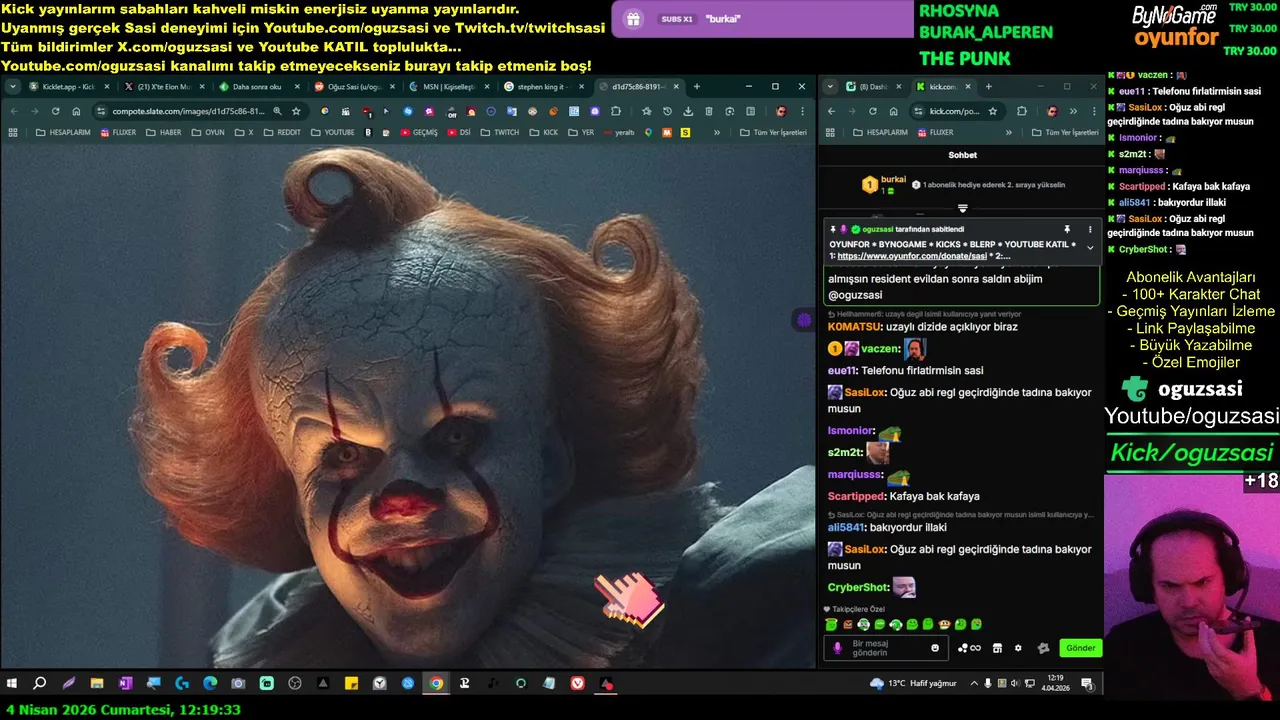This screenshot has width=1280, height=720.
Task: Open Downloads in left browser toolbar
Action: click(687, 111)
